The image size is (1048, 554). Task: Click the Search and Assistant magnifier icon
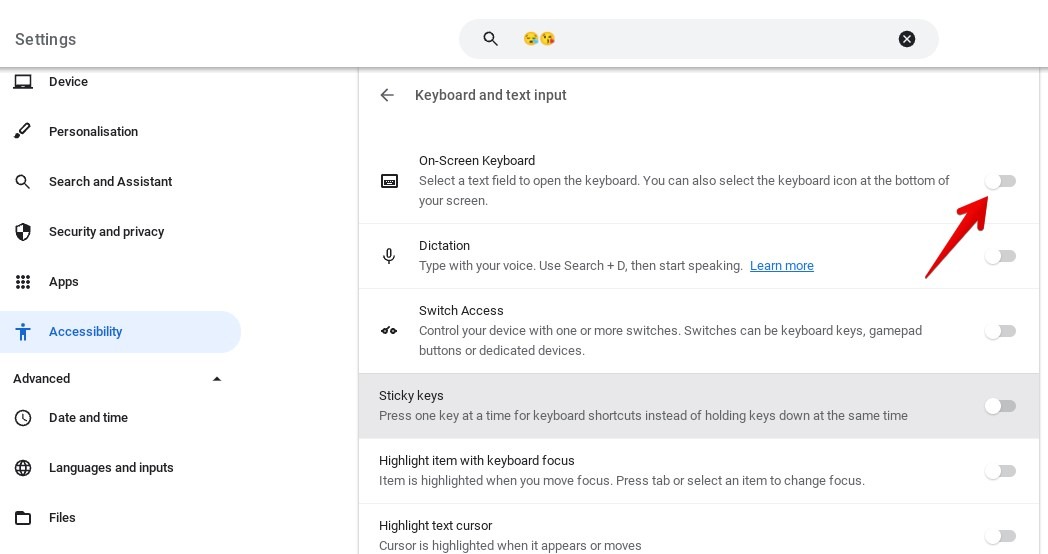23,182
